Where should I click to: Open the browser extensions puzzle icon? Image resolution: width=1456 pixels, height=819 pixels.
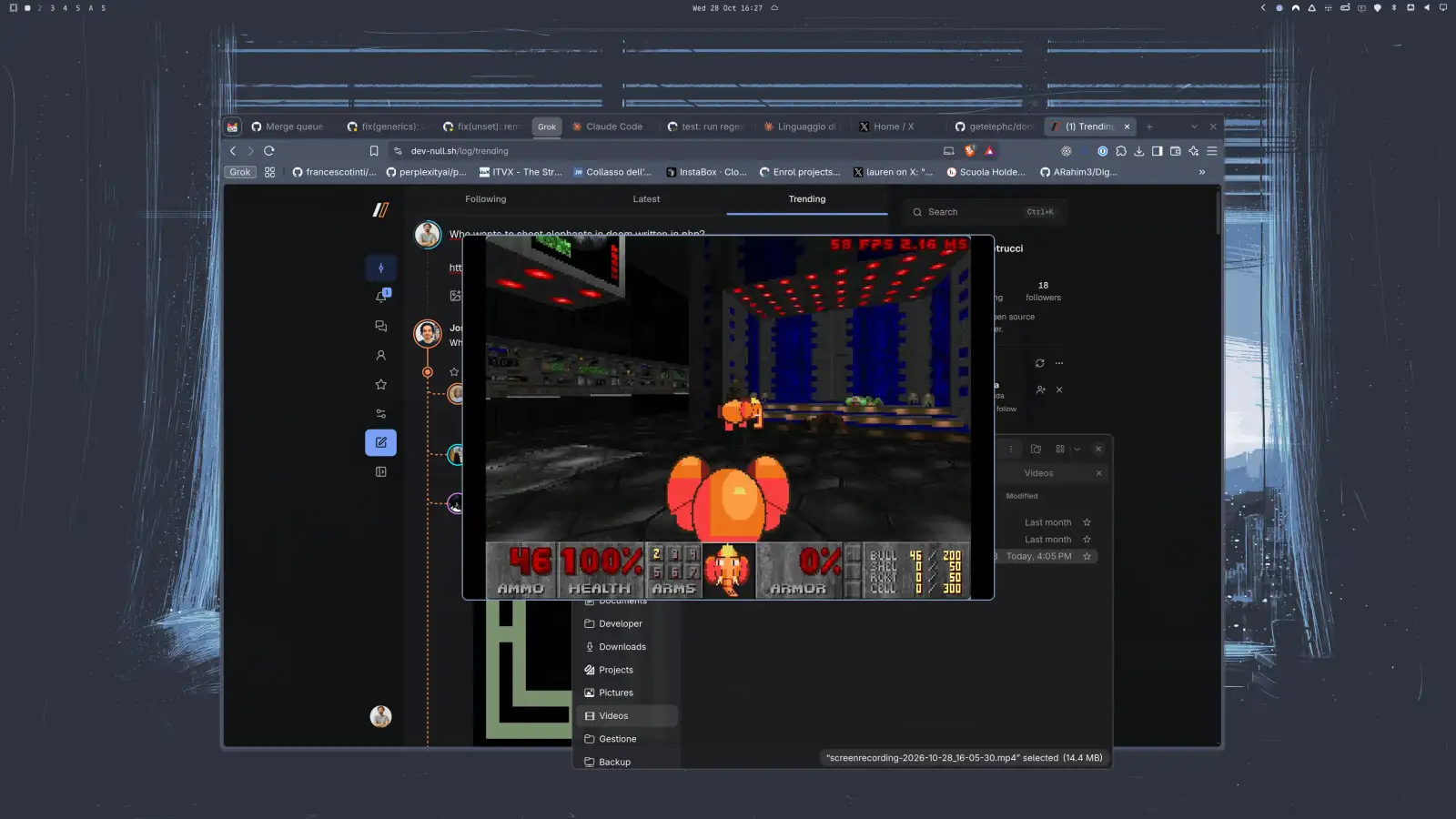coord(1121,151)
